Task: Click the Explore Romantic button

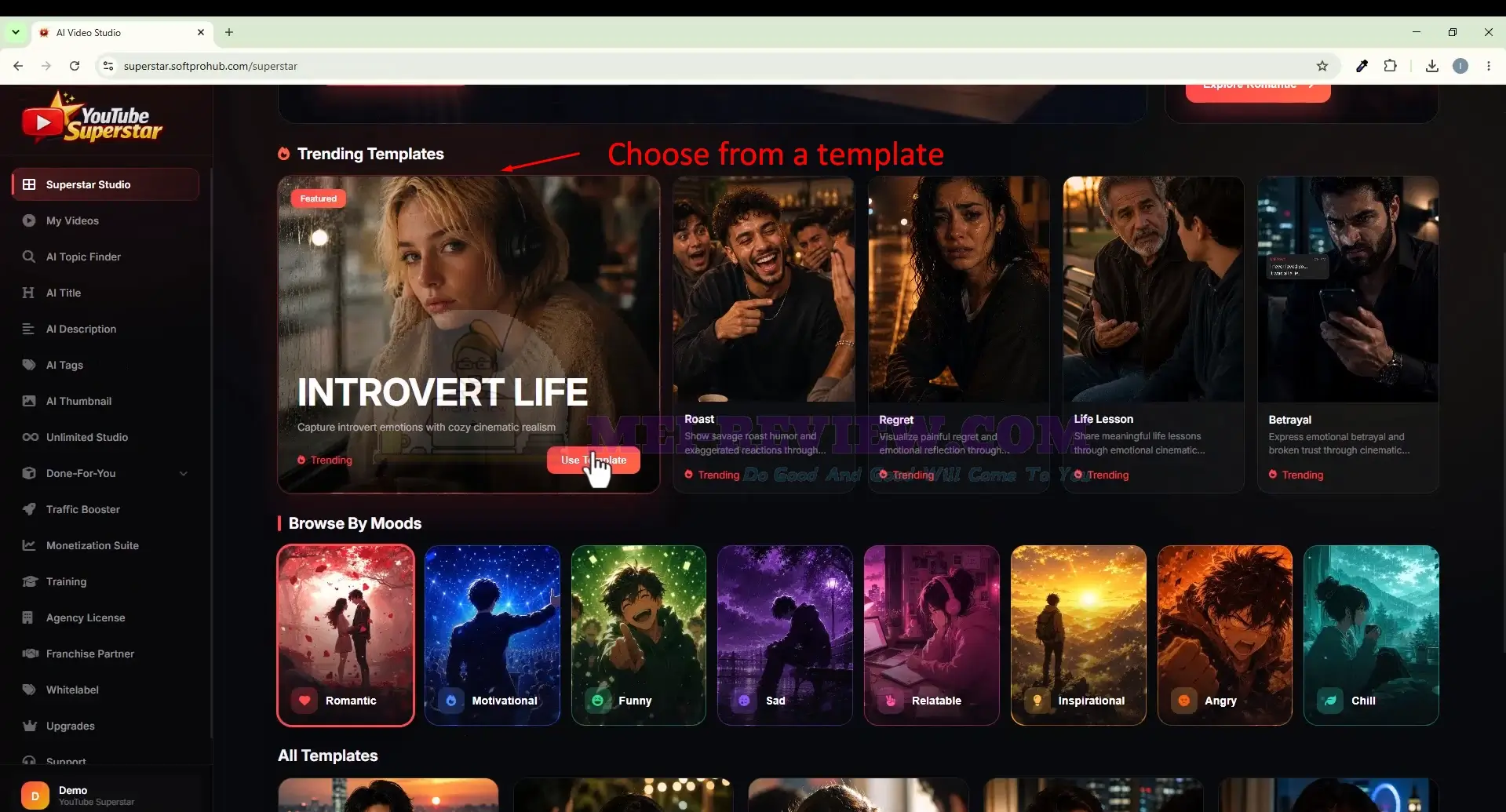Action: (x=1257, y=89)
